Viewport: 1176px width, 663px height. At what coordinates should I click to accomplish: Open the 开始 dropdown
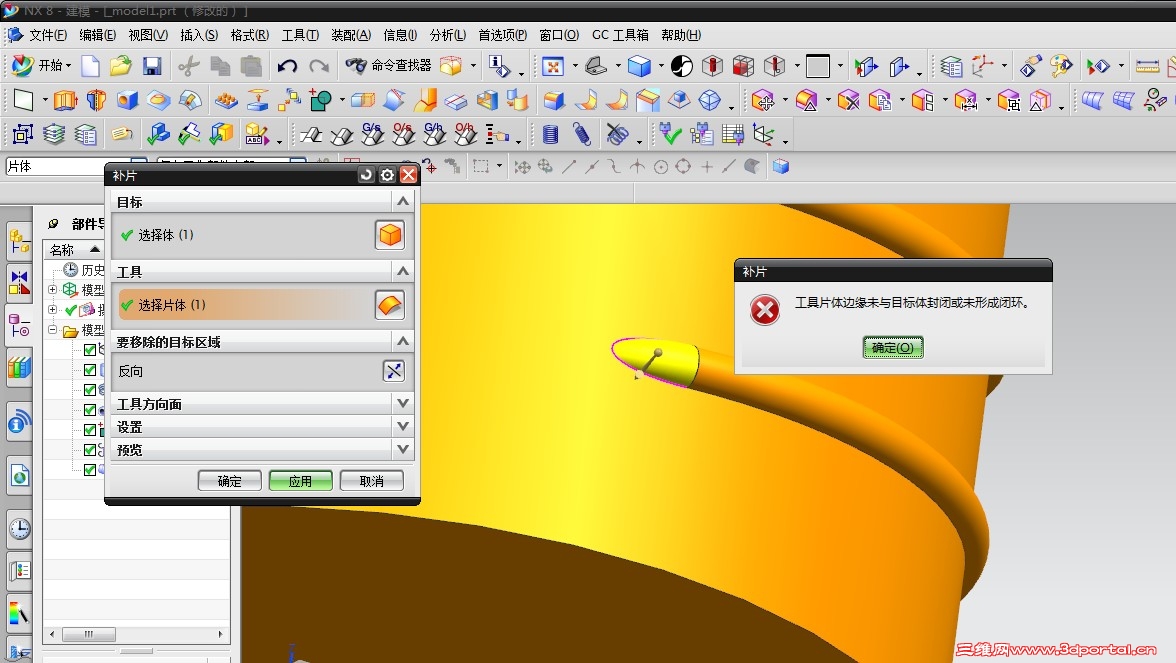pos(40,66)
